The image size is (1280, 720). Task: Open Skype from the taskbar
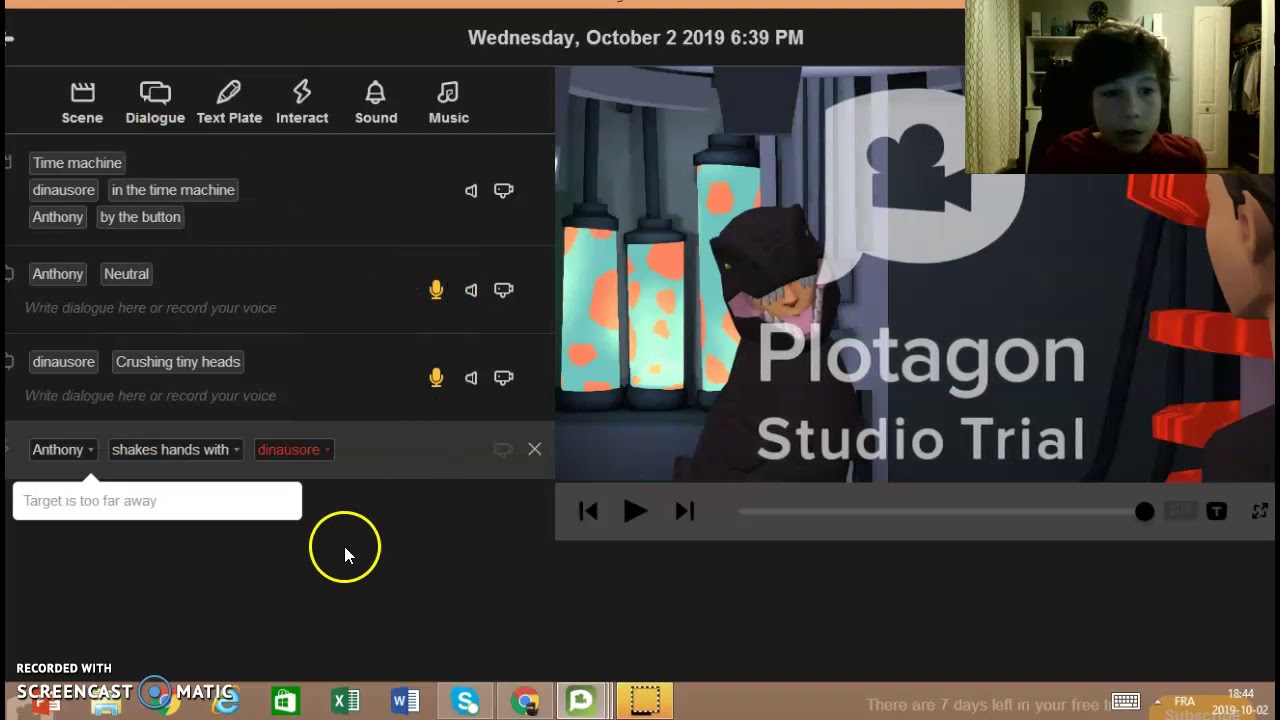(466, 702)
